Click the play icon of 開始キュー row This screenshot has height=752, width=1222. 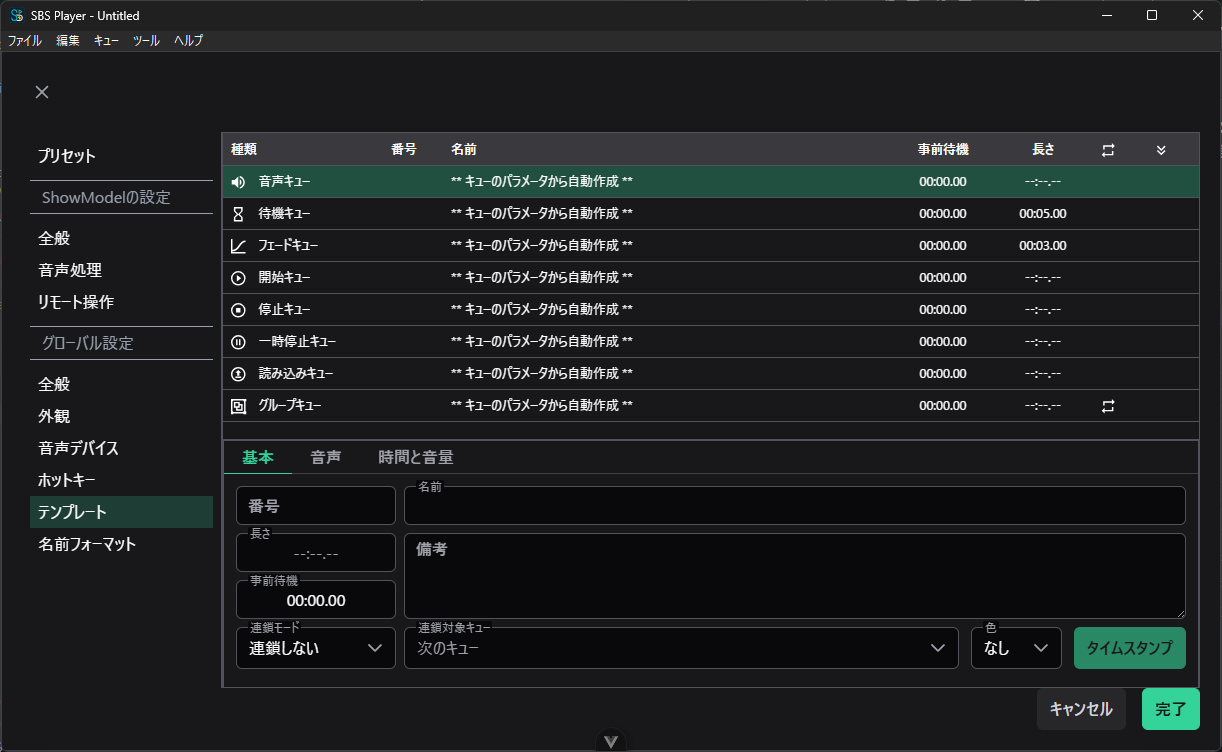(x=238, y=278)
